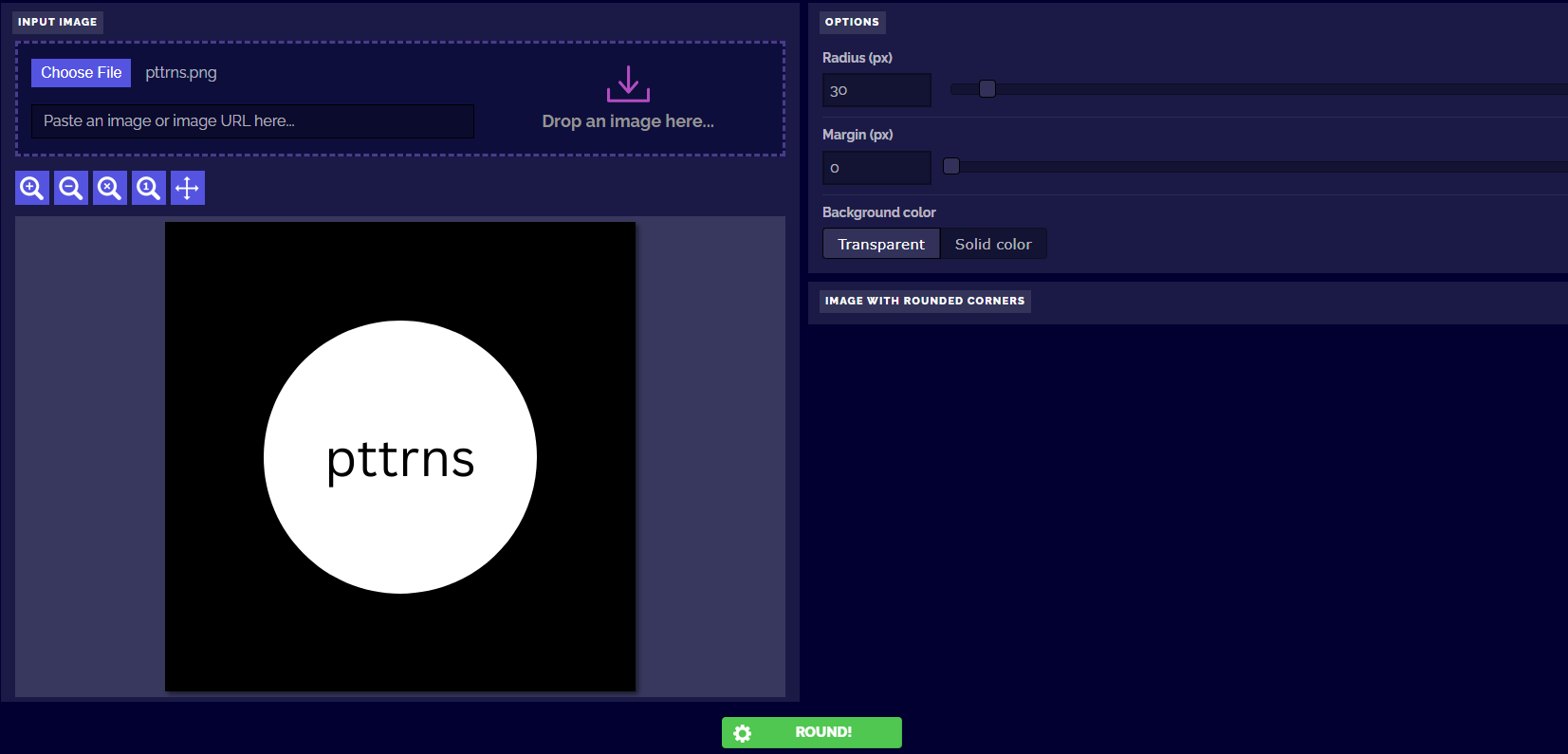Click the 'Drop an image here...' text
This screenshot has width=1568, height=754.
click(x=628, y=121)
